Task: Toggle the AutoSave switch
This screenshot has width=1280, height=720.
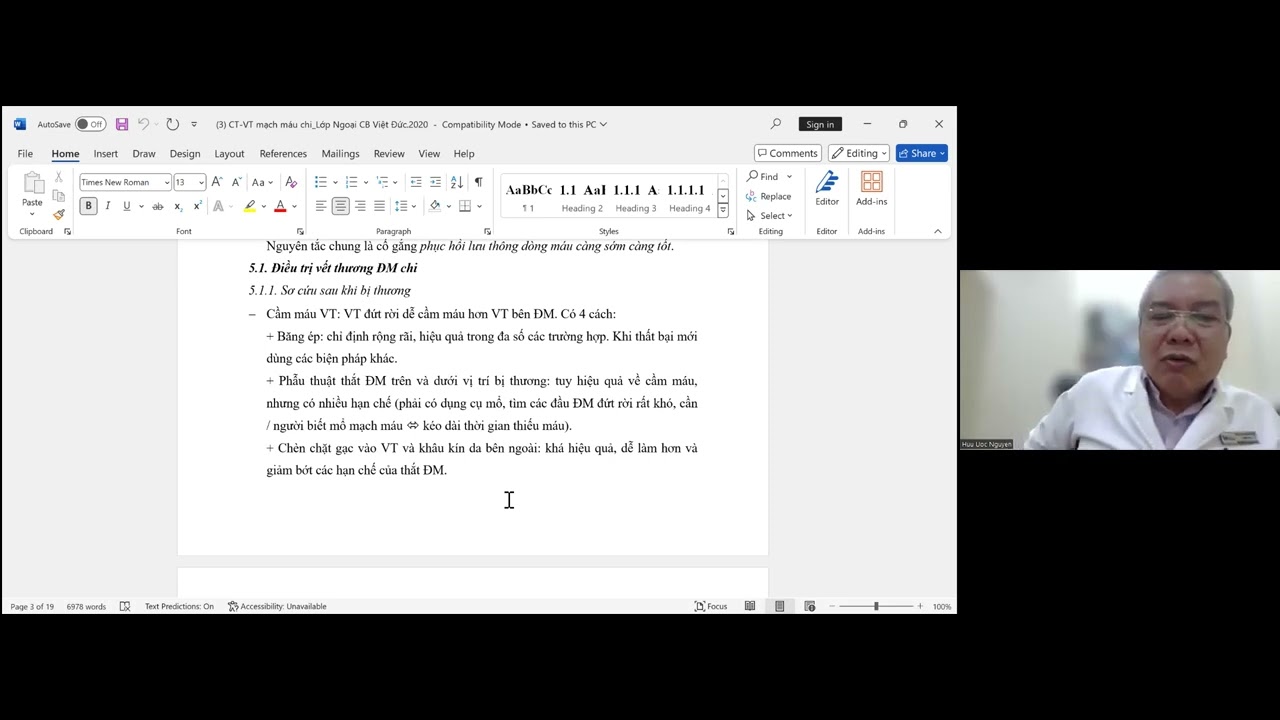Action: pyautogui.click(x=90, y=124)
